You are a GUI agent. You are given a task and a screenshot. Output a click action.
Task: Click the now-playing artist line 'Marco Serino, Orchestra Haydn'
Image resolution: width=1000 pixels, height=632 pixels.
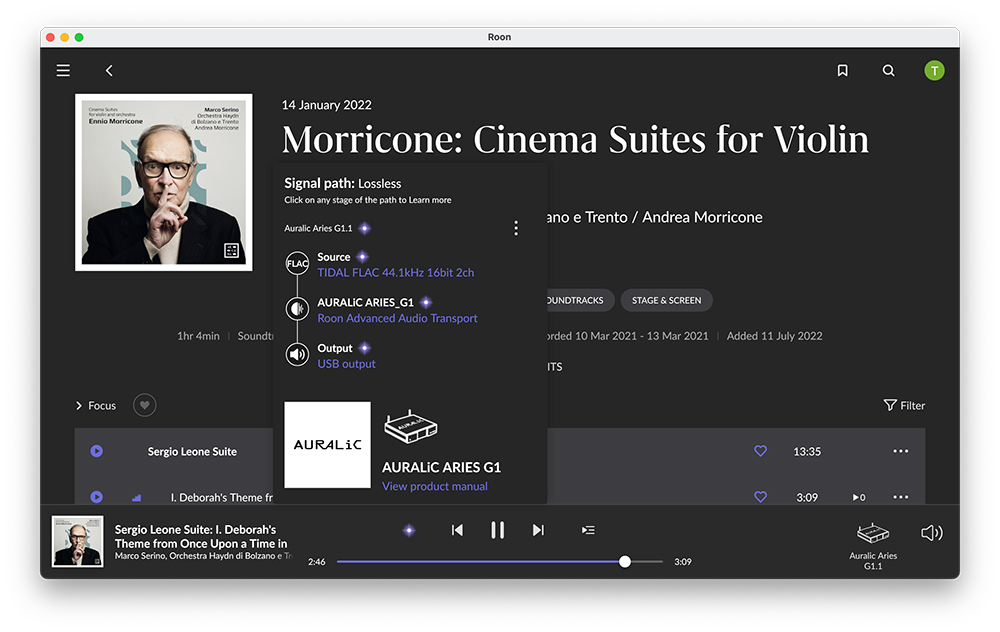click(203, 556)
